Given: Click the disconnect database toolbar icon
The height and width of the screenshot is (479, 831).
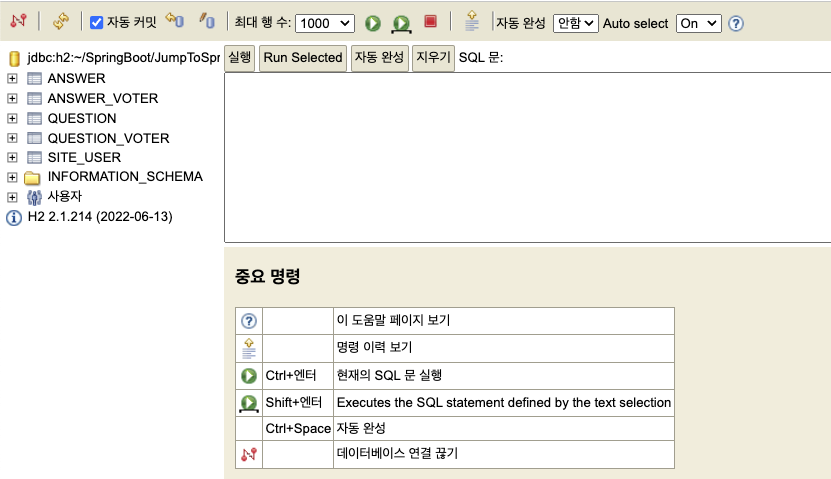Looking at the screenshot, I should (x=19, y=21).
